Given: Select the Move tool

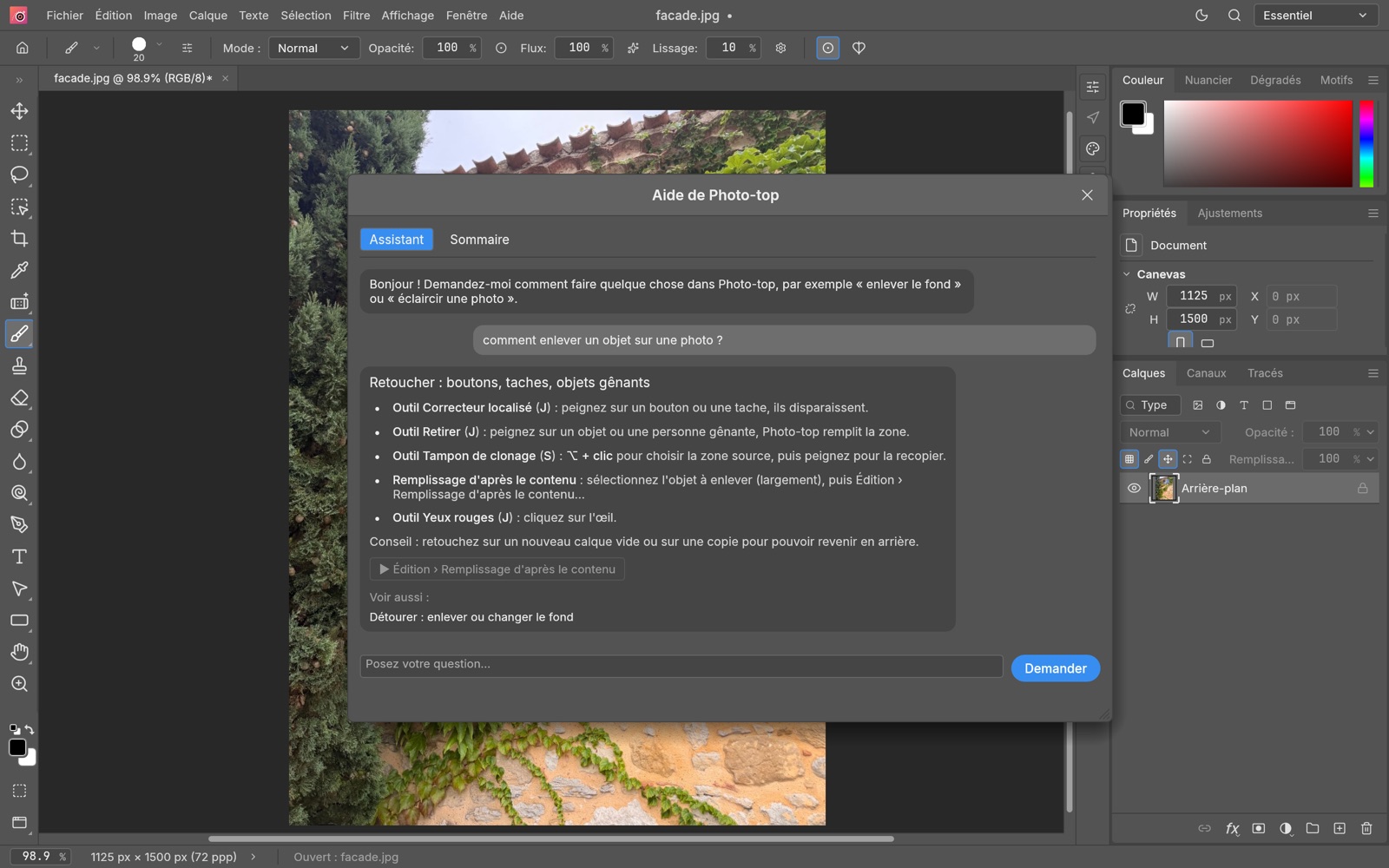Looking at the screenshot, I should click(19, 111).
